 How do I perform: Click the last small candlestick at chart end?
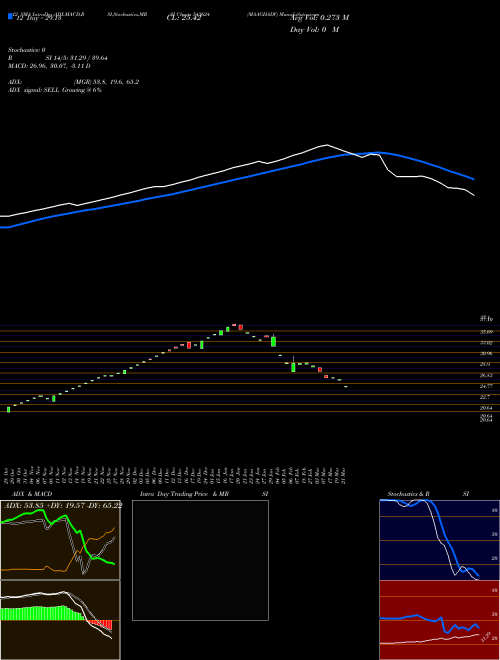click(346, 386)
